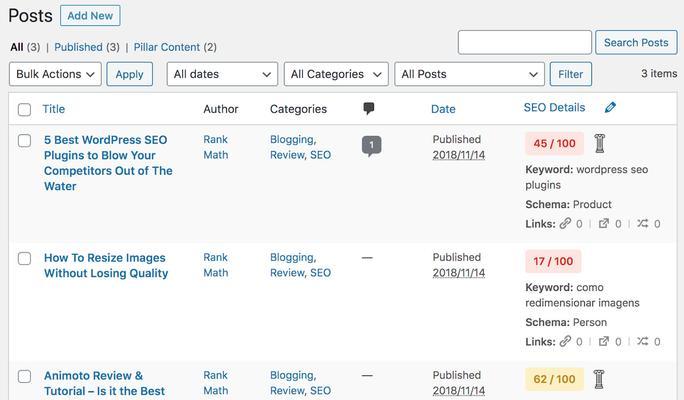Viewport: 684px width, 400px height.
Task: Click the external links icon in first post
Action: [604, 223]
